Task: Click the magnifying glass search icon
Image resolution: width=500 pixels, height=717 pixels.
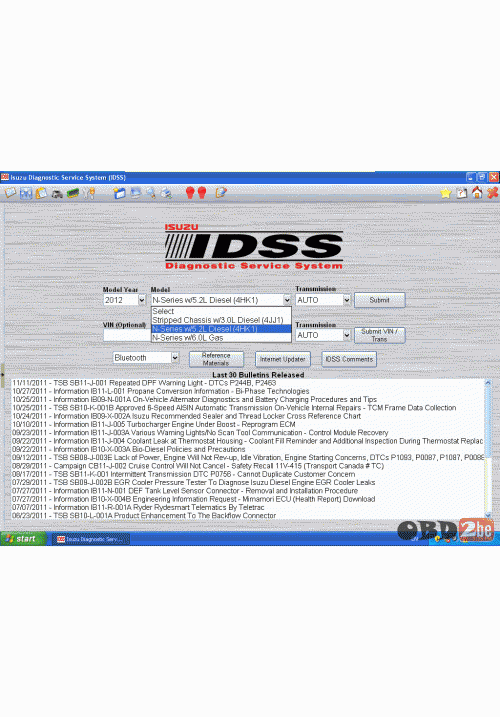Action: click(151, 193)
